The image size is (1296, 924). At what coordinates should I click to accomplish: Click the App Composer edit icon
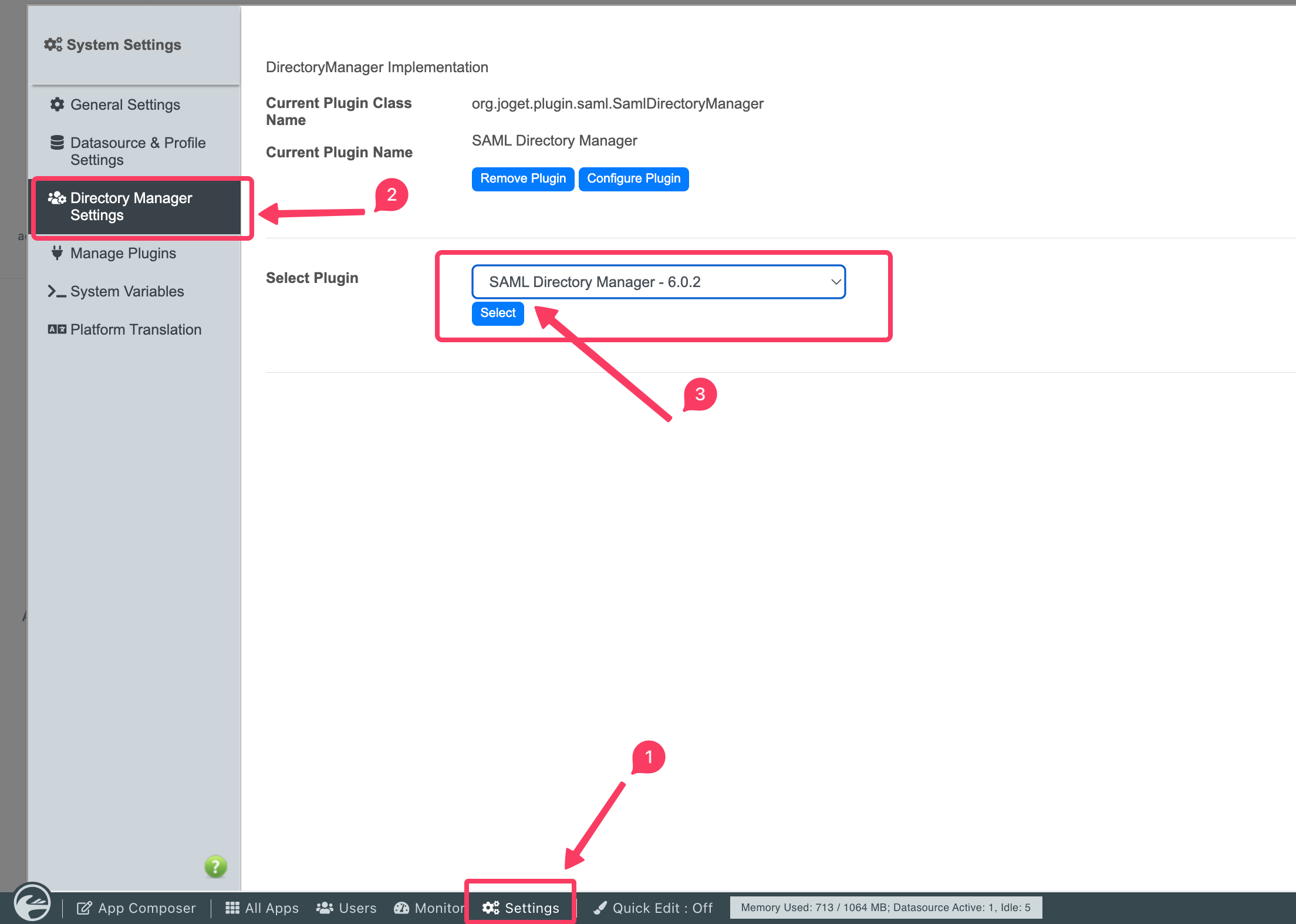pos(84,908)
